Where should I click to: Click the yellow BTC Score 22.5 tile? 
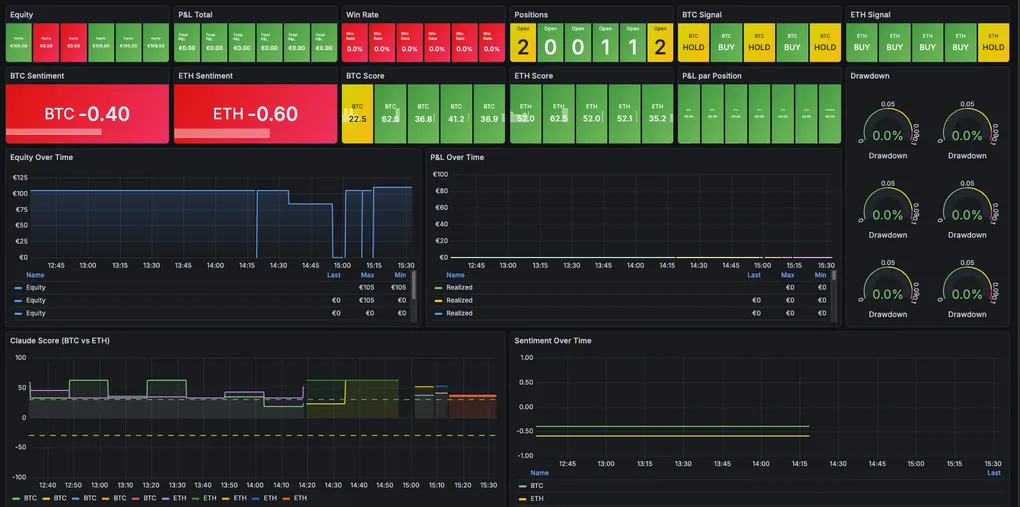click(x=357, y=114)
